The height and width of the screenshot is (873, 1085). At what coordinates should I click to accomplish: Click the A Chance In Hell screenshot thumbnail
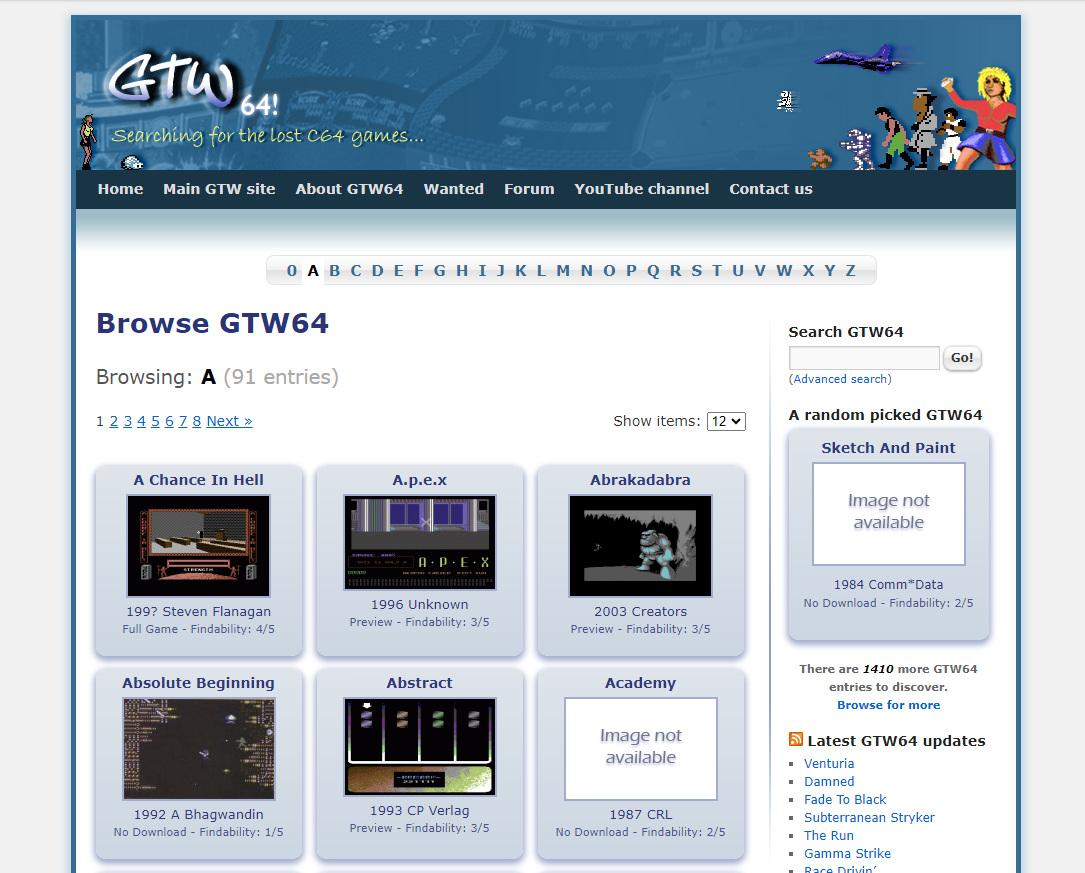[x=199, y=546]
